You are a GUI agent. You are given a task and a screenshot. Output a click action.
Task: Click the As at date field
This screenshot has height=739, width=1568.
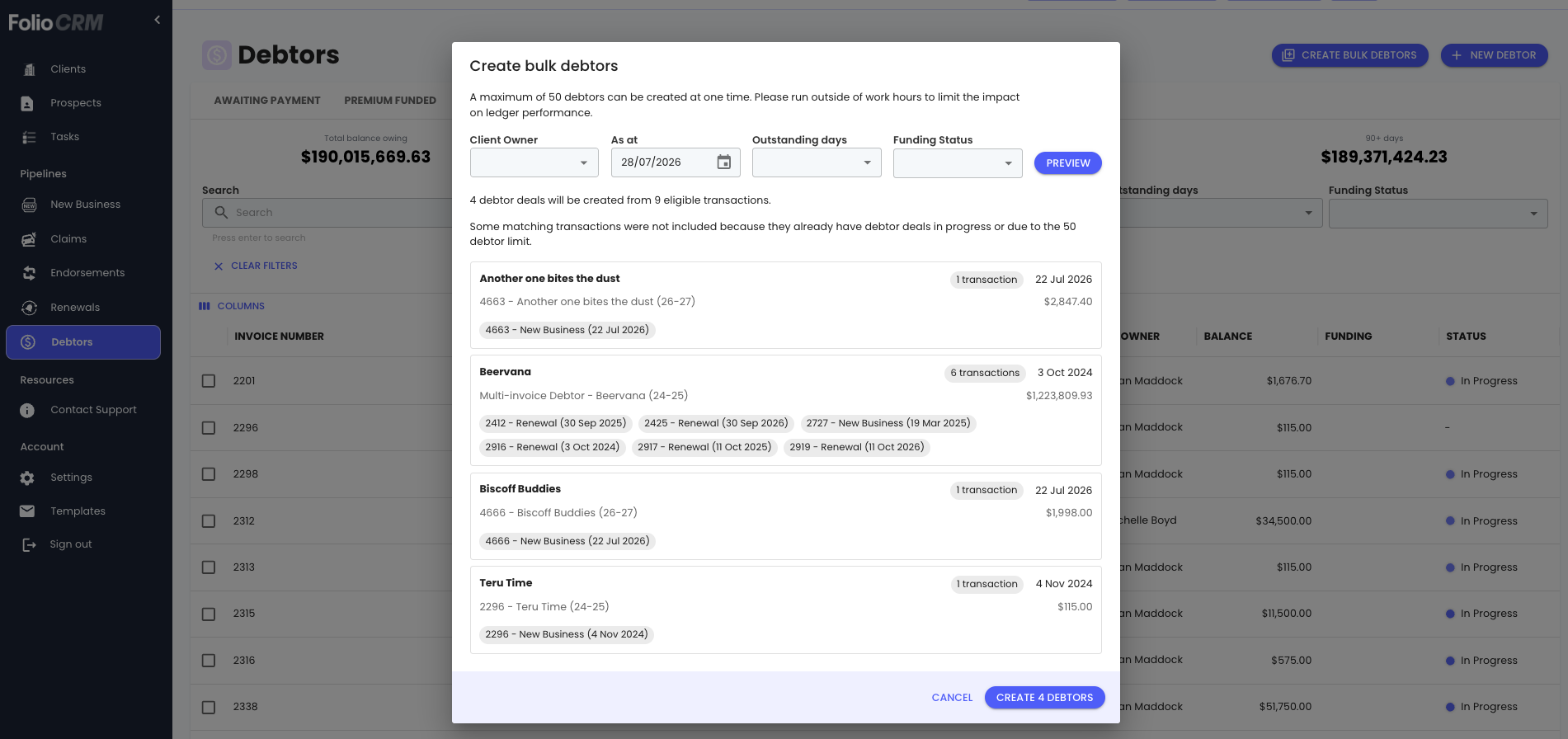coord(676,162)
